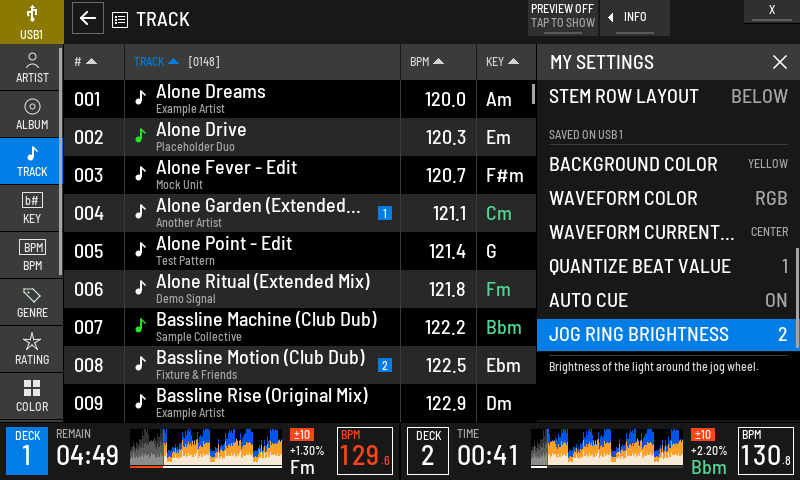Click artist name Placeholder Duo
800x480 pixels.
coord(195,147)
